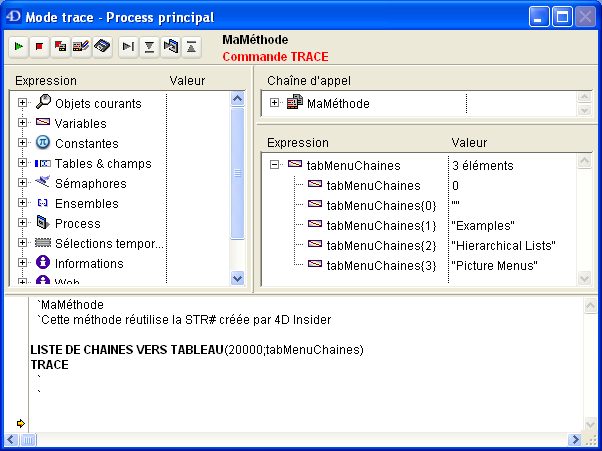Select the Tables & champs item
Screen dimensions: 602x451
click(103, 163)
